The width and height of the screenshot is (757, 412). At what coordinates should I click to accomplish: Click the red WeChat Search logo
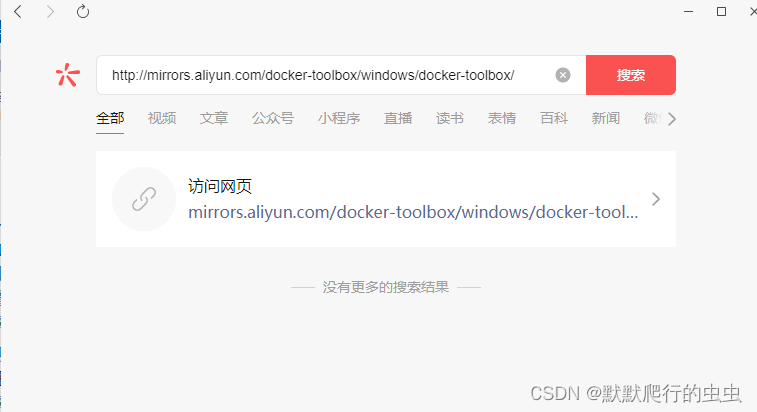(68, 75)
